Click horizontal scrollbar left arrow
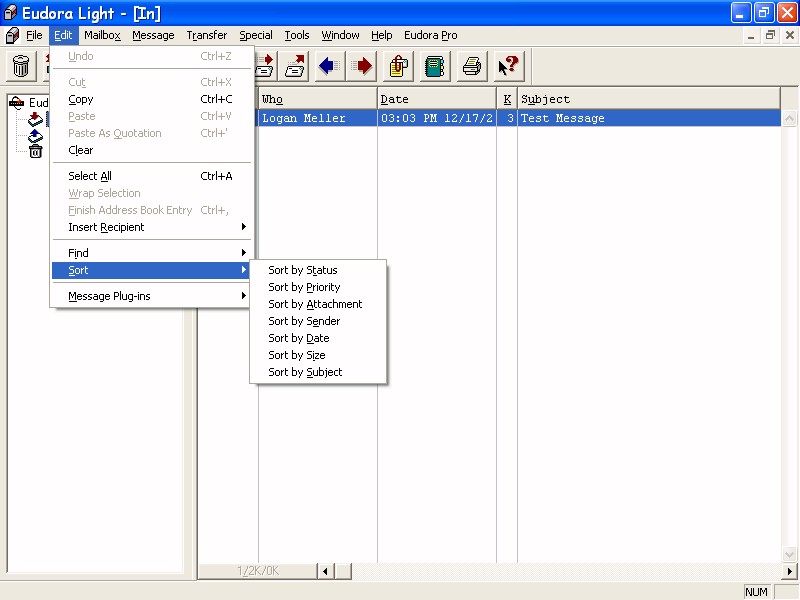This screenshot has width=800, height=600. point(326,571)
